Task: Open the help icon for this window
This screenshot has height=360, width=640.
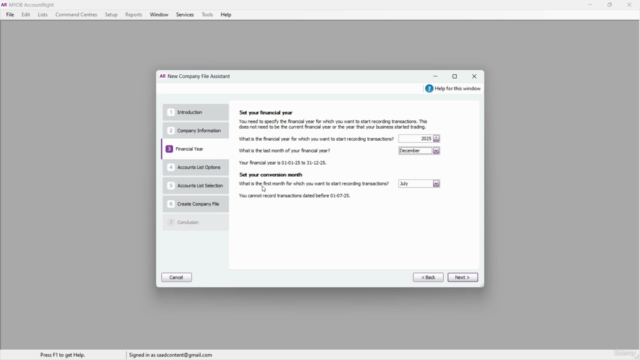Action: click(429, 89)
